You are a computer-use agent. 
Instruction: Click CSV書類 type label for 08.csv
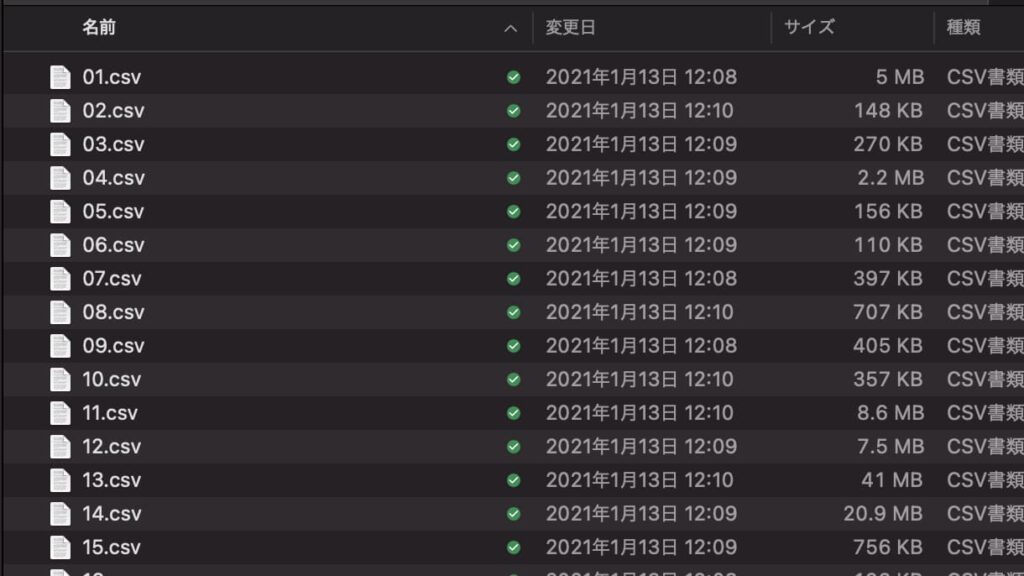(985, 312)
